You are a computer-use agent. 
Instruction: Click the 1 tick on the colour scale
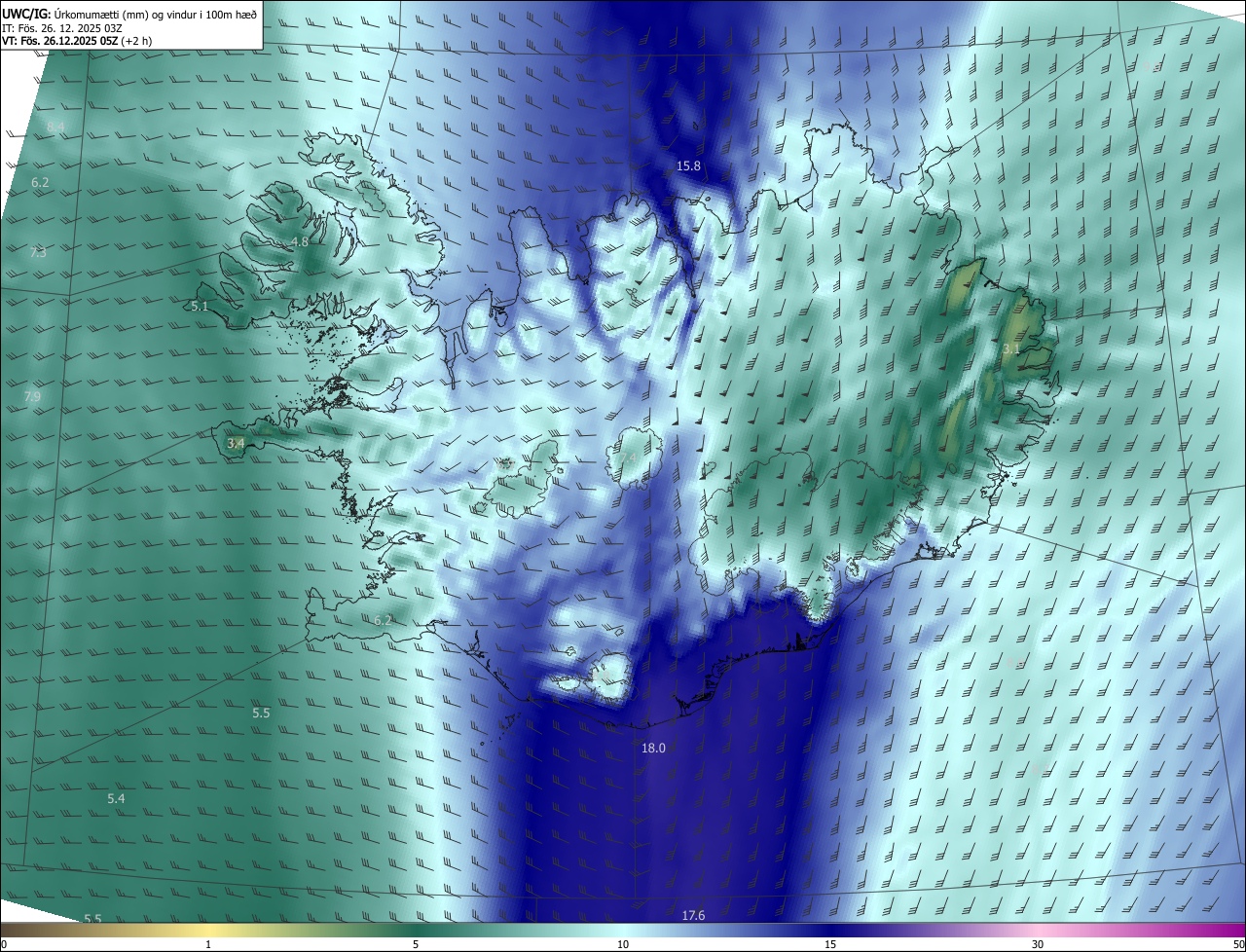[208, 945]
